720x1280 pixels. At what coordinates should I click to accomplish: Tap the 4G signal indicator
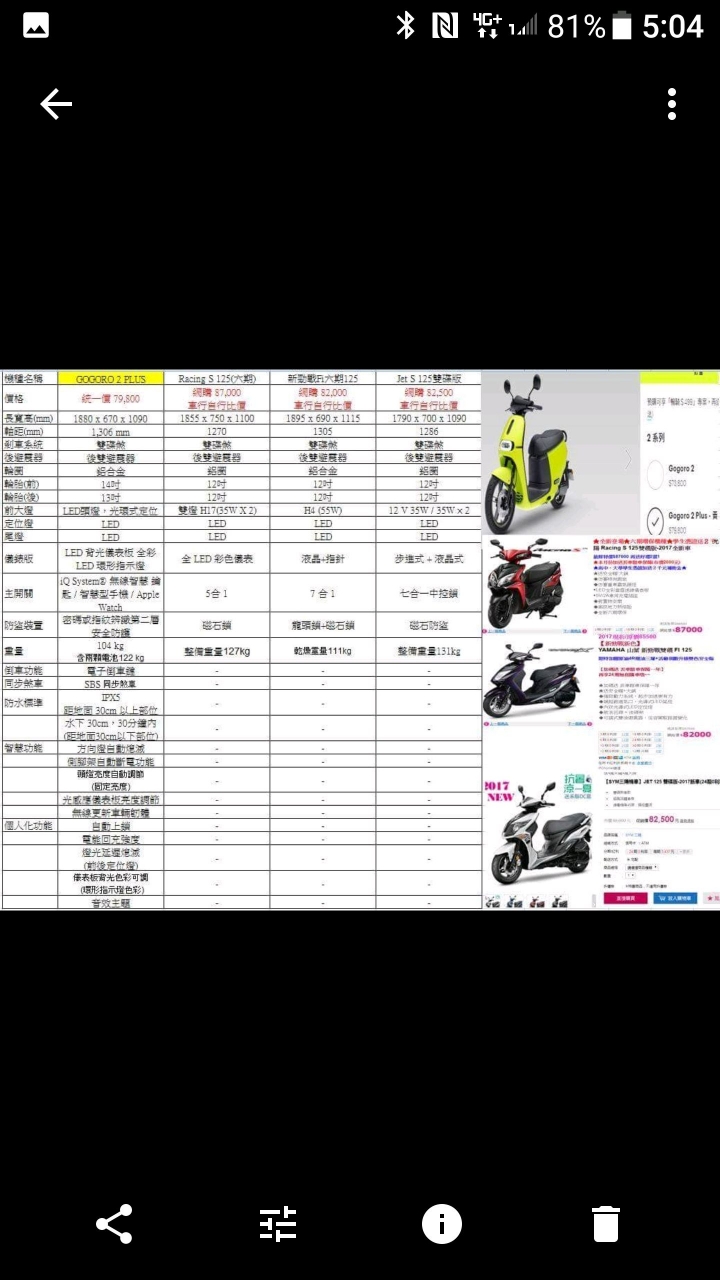[x=488, y=27]
